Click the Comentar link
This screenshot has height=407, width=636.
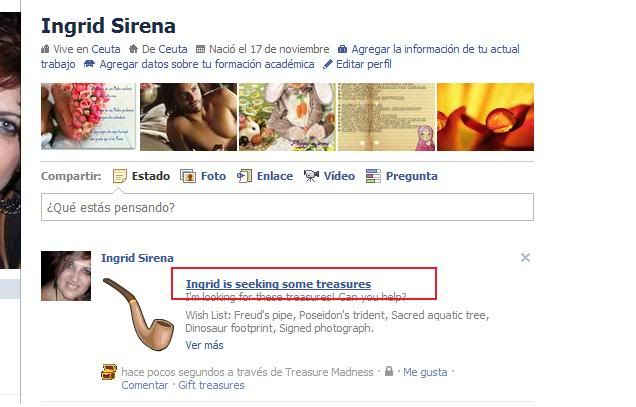[x=145, y=385]
